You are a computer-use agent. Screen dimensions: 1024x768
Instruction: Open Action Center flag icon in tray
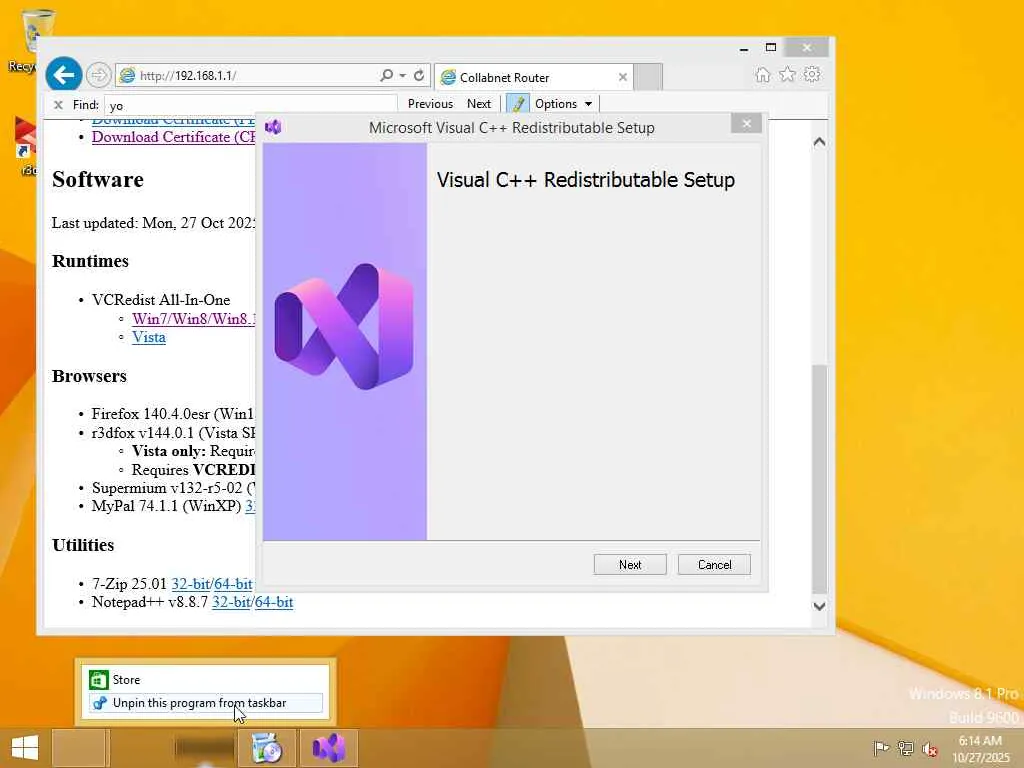click(x=881, y=748)
